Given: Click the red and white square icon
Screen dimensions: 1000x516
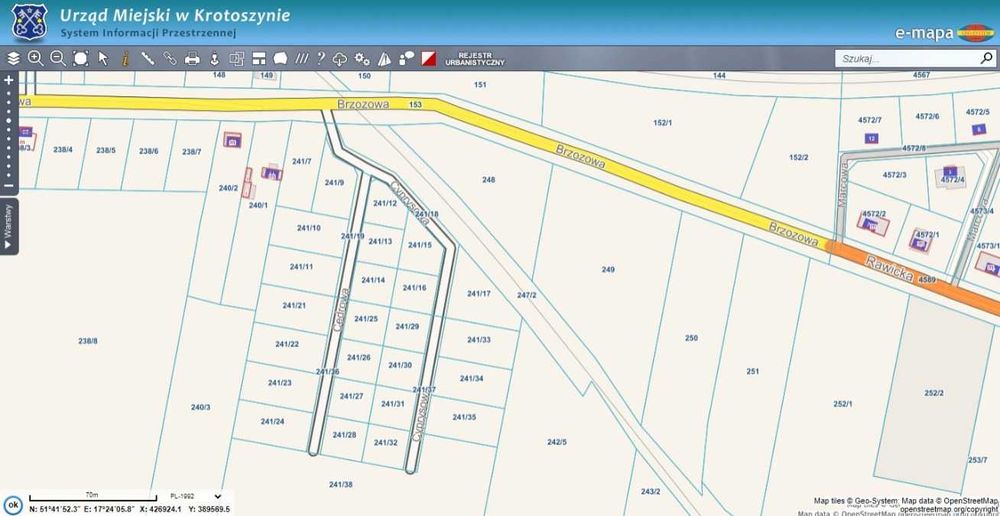Looking at the screenshot, I should coord(429,59).
